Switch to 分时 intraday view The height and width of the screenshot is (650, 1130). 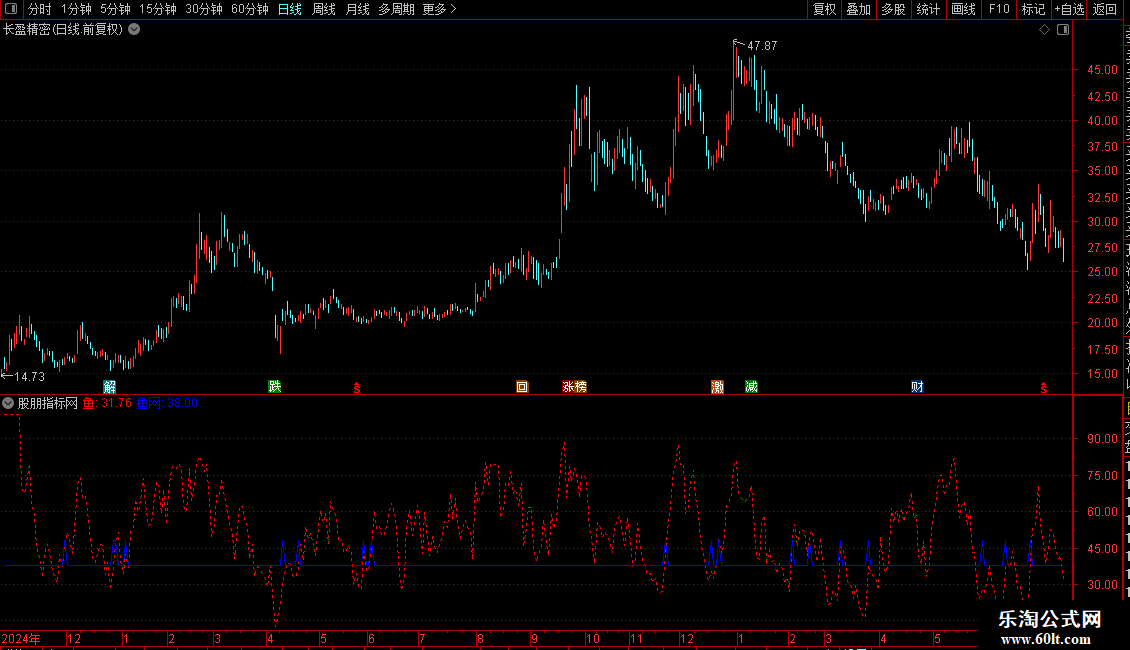[x=40, y=9]
